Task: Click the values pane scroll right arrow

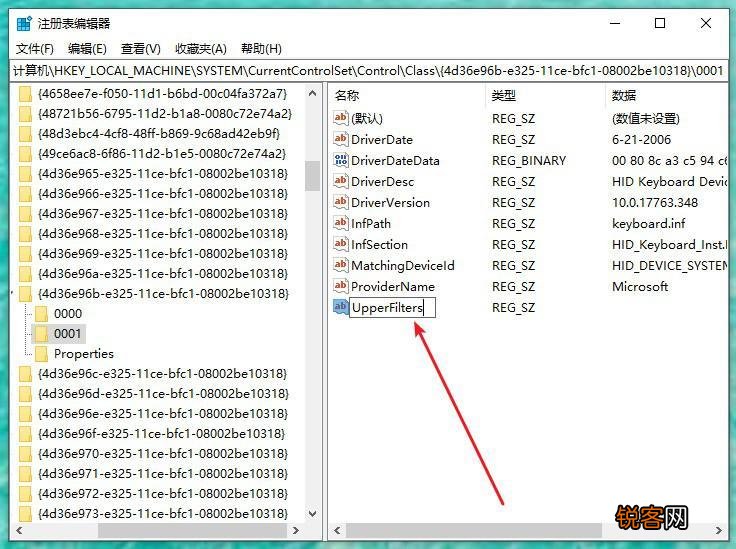Action: [x=719, y=531]
